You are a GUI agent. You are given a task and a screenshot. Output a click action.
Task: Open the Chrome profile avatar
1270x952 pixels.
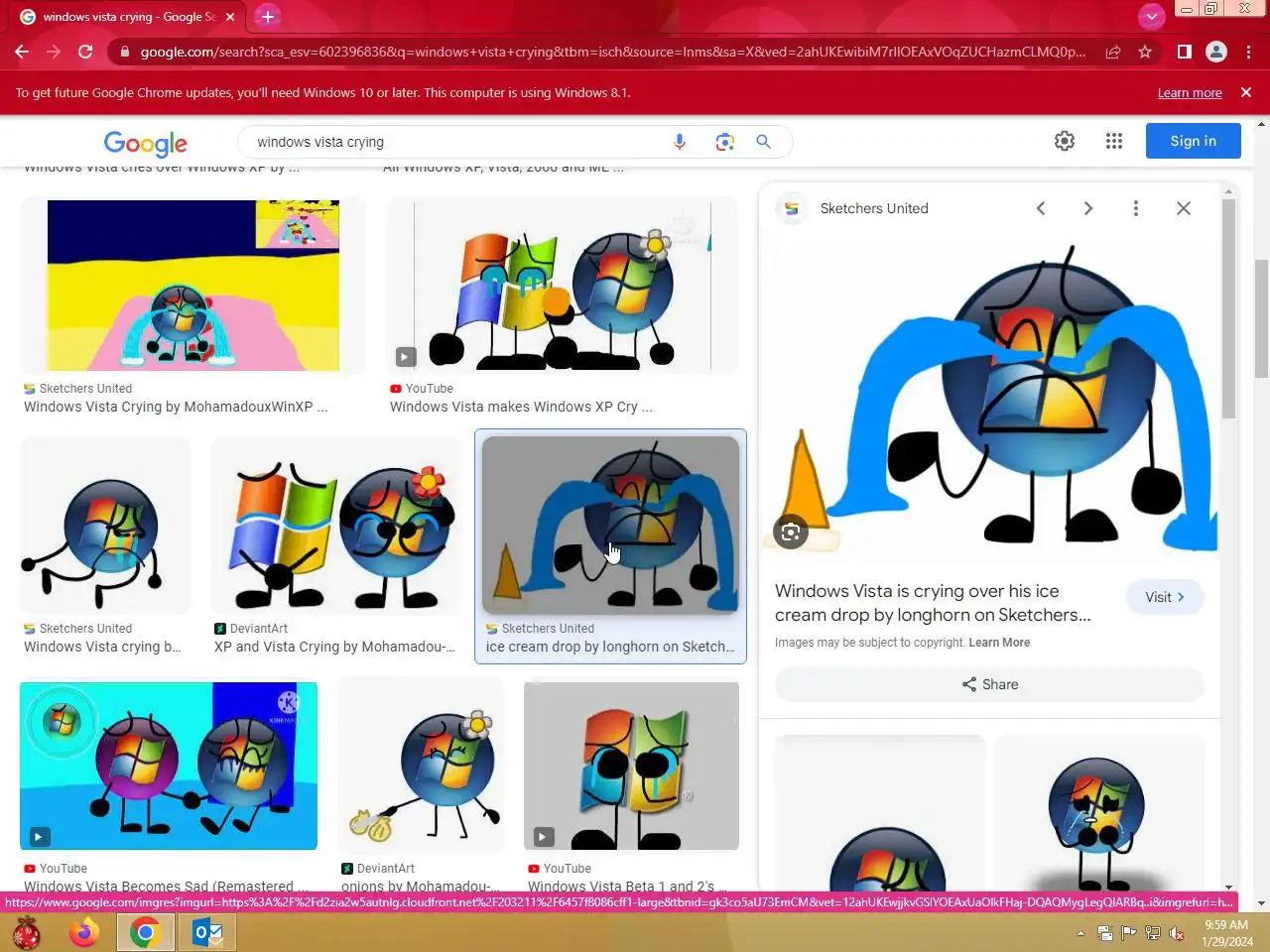point(1216,52)
